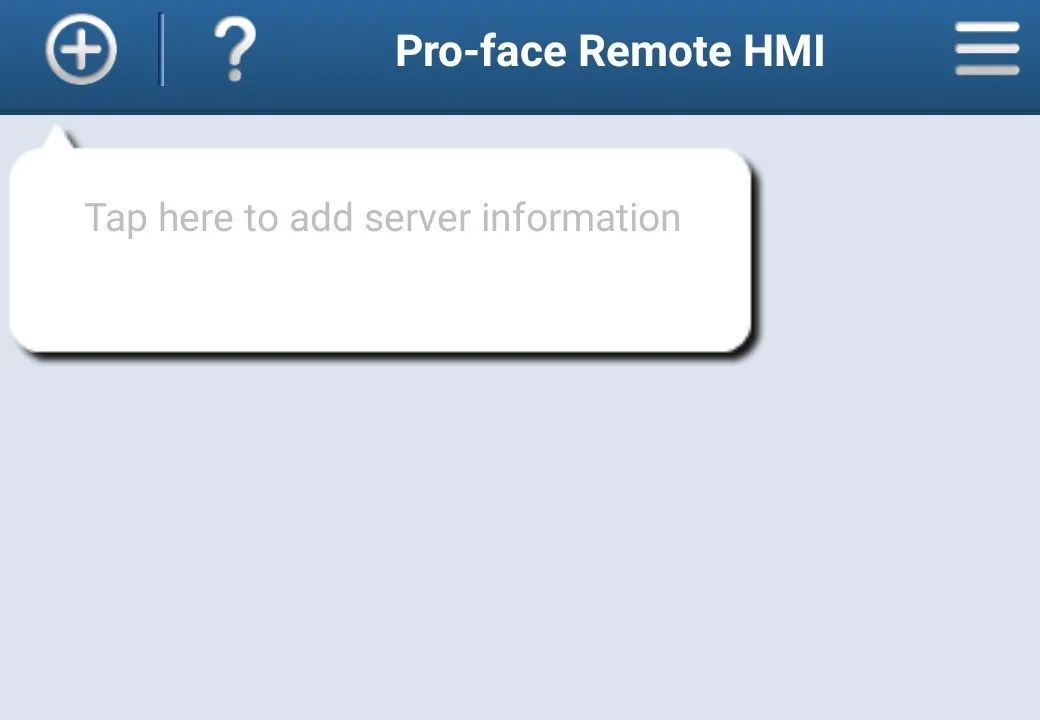Select the word 'Remote' in the header

(x=654, y=51)
